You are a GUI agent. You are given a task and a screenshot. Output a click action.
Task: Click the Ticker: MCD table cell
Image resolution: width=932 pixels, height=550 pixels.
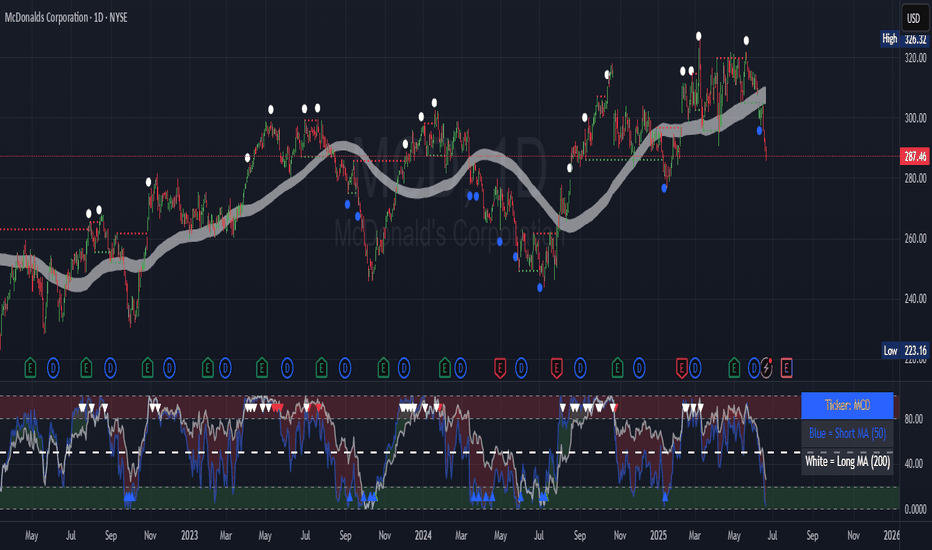[x=847, y=406]
